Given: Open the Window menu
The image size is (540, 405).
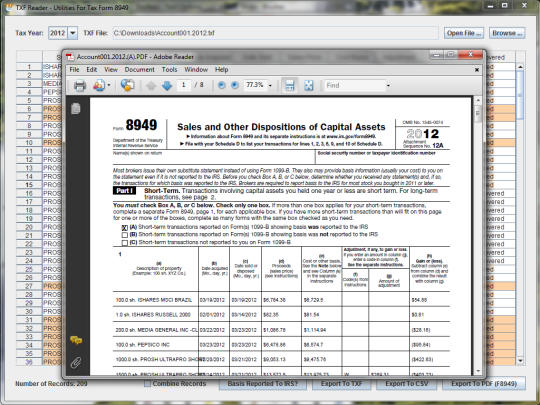Looking at the screenshot, I should (x=196, y=70).
